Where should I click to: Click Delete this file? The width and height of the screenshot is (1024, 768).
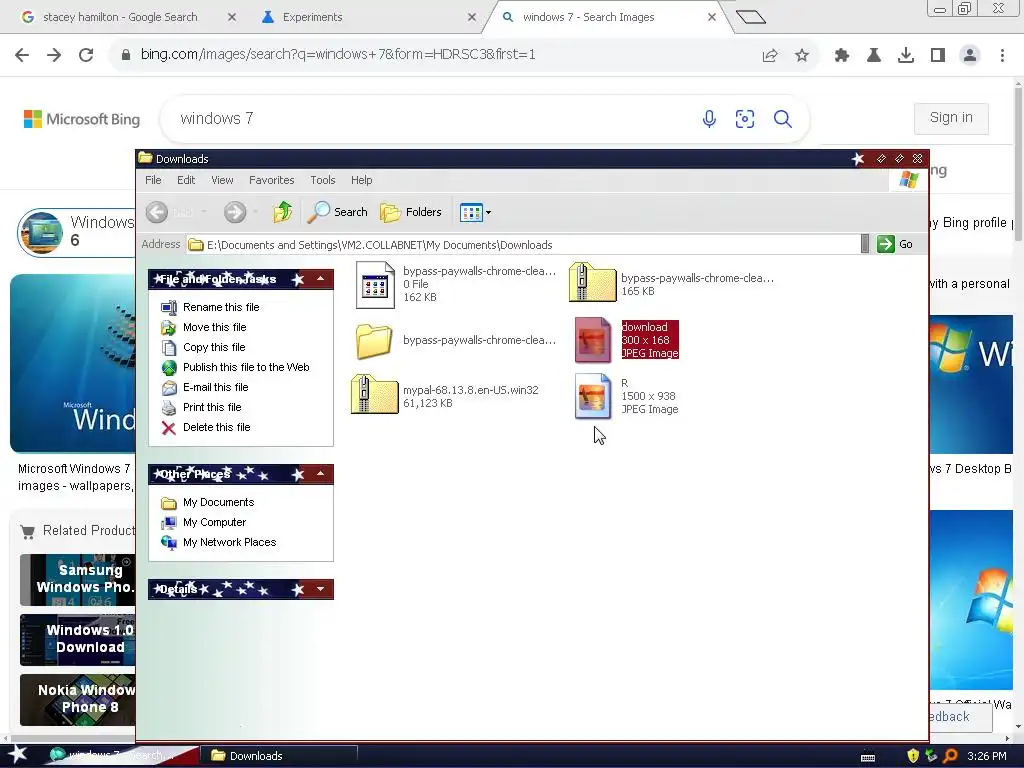(217, 427)
